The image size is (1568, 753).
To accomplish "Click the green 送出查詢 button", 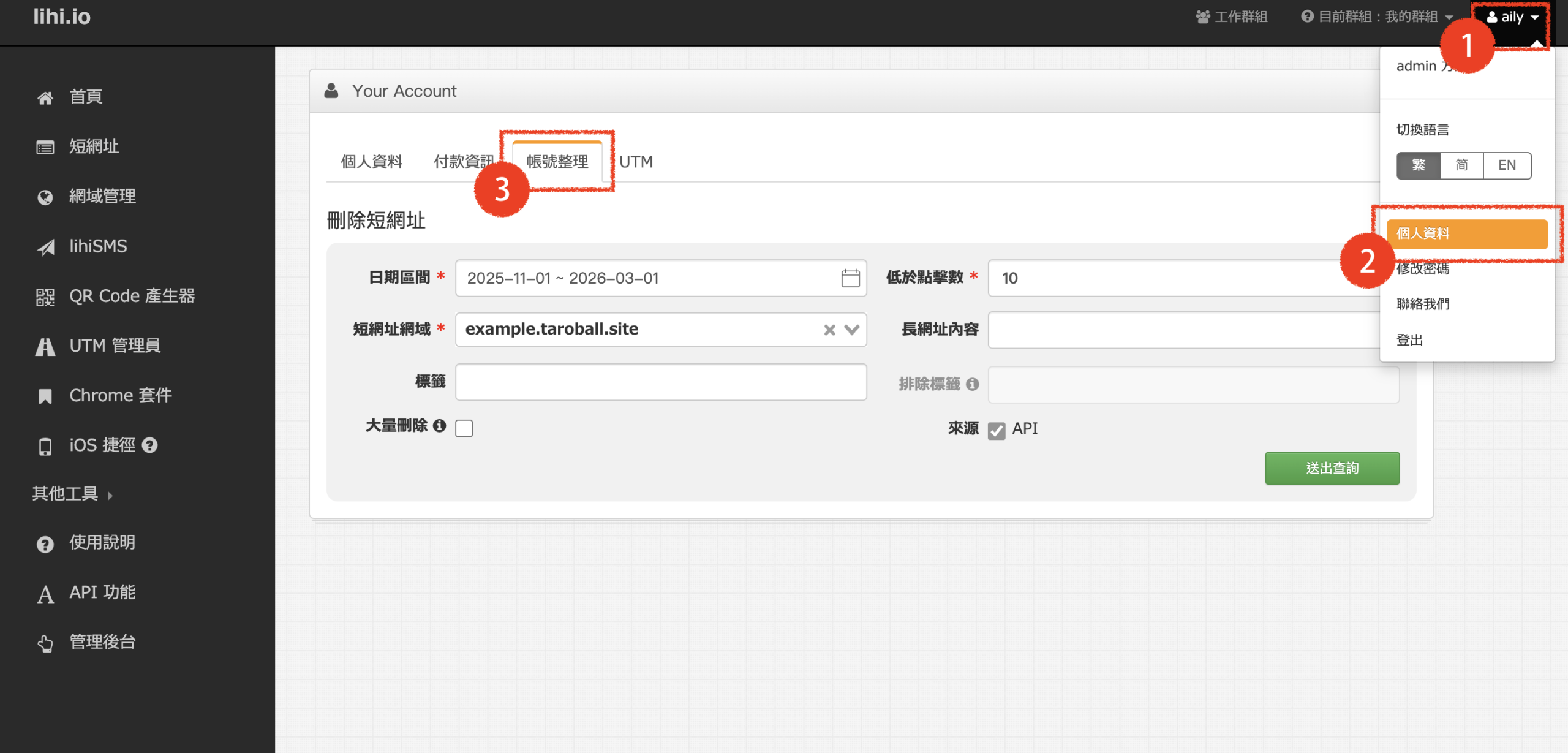I will point(1332,468).
